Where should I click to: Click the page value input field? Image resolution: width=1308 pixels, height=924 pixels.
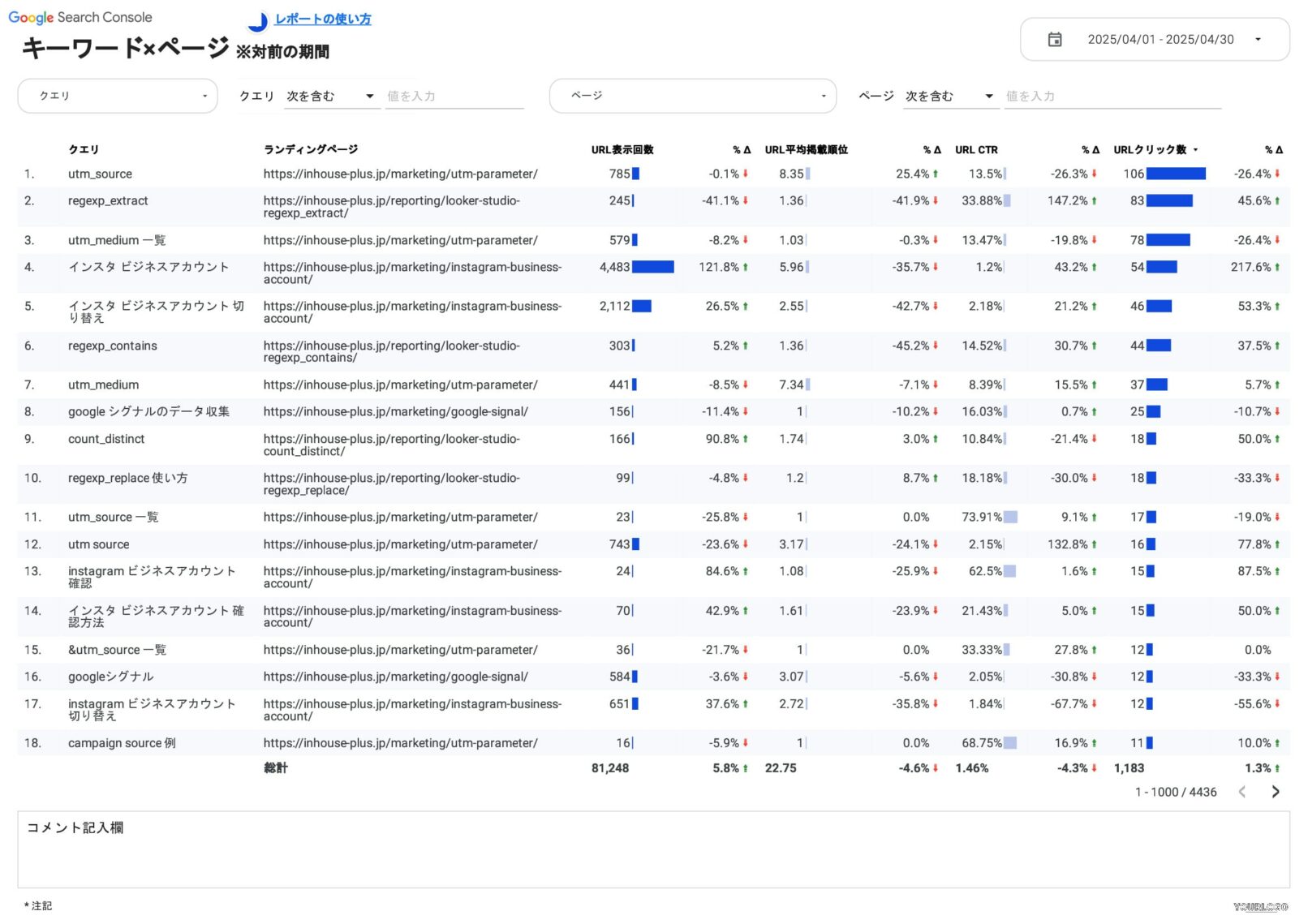(x=1112, y=97)
